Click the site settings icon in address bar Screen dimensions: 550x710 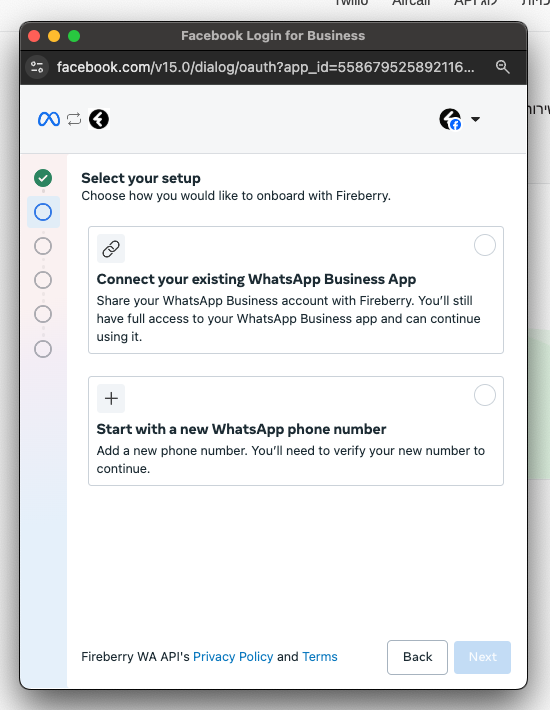[x=37, y=67]
